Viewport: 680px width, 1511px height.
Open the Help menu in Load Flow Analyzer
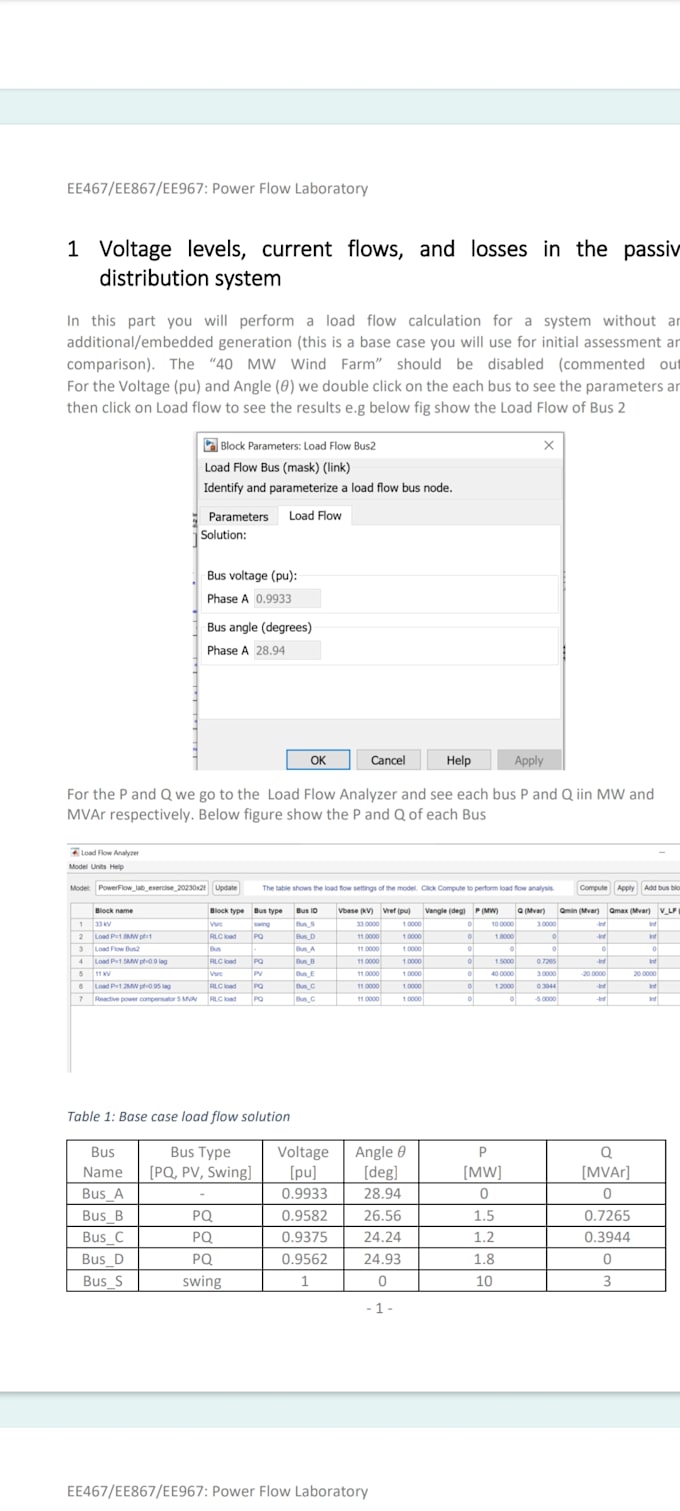[117, 866]
